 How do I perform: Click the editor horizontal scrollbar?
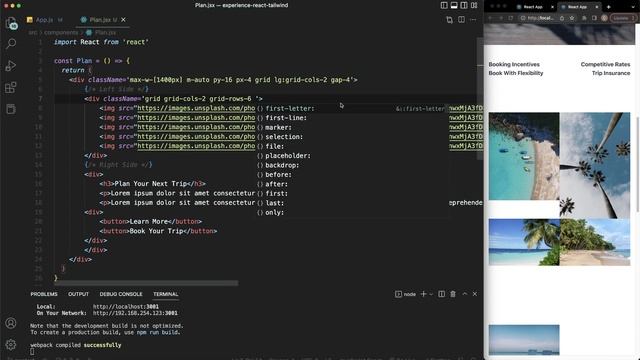pos(146,283)
